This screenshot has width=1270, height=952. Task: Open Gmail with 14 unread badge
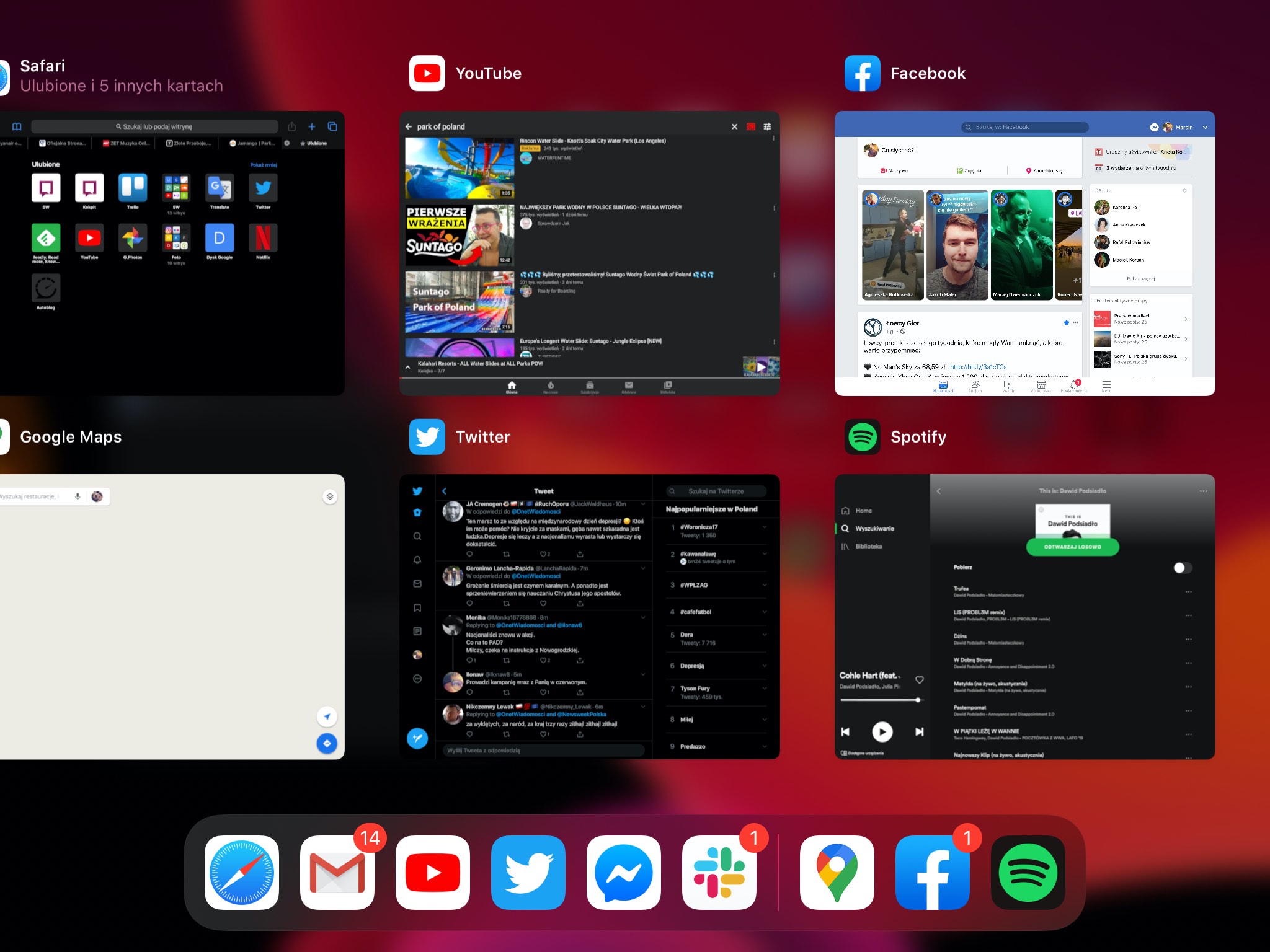[337, 873]
